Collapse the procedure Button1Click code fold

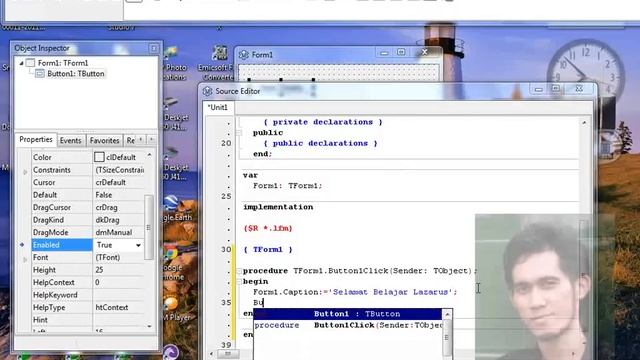tap(239, 271)
